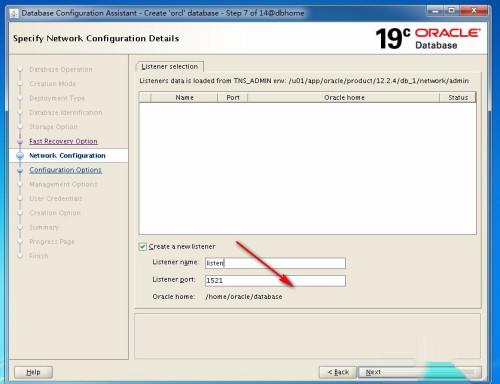Select the Network Configuration step
This screenshot has width=500, height=384.
(x=67, y=156)
